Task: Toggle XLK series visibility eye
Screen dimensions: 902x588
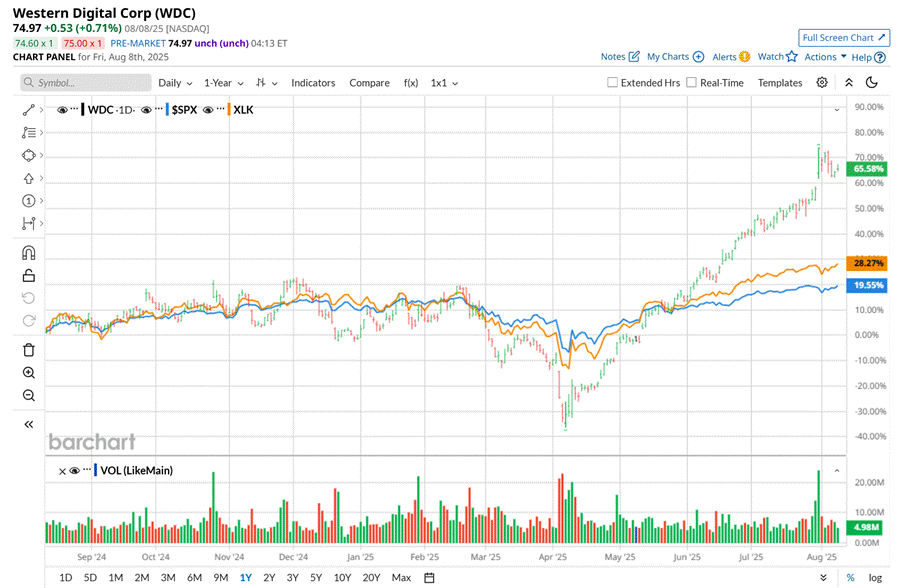Action: [208, 110]
